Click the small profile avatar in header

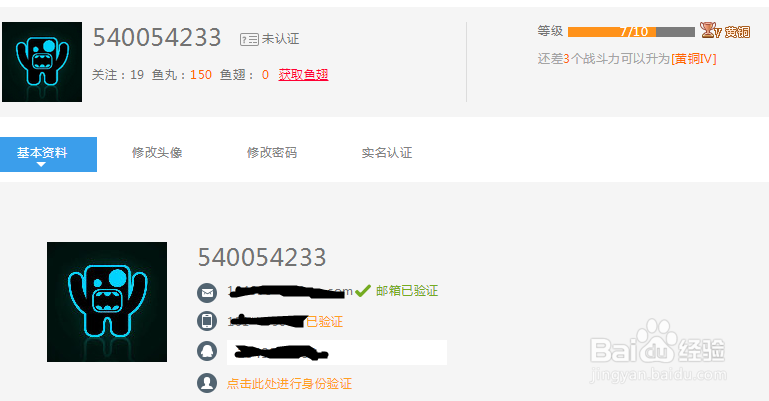(x=42, y=62)
